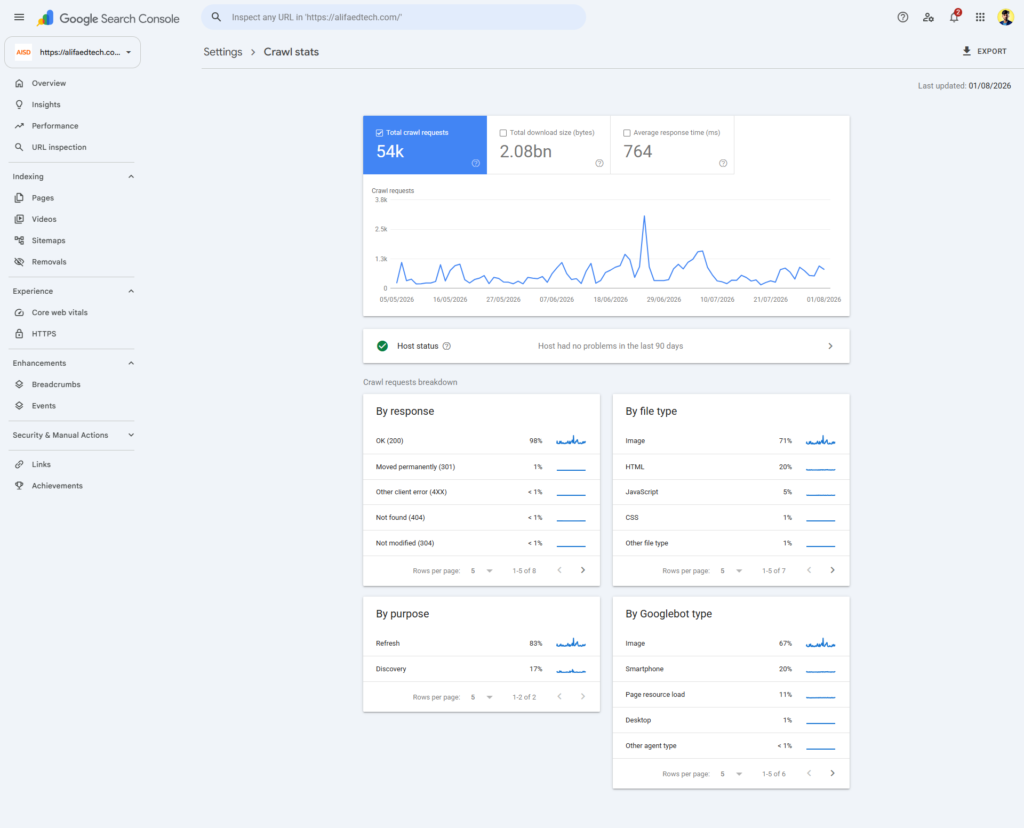
Task: Go to next page in By response table
Action: click(583, 570)
